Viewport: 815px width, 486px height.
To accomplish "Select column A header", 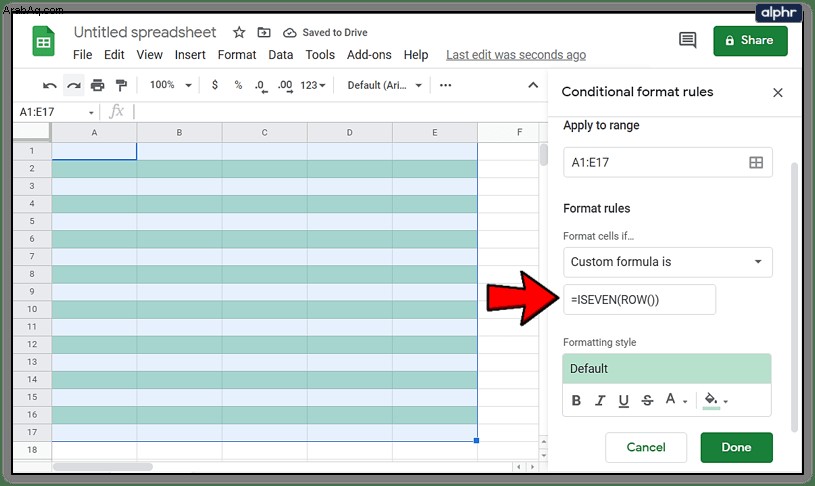I will coord(94,133).
